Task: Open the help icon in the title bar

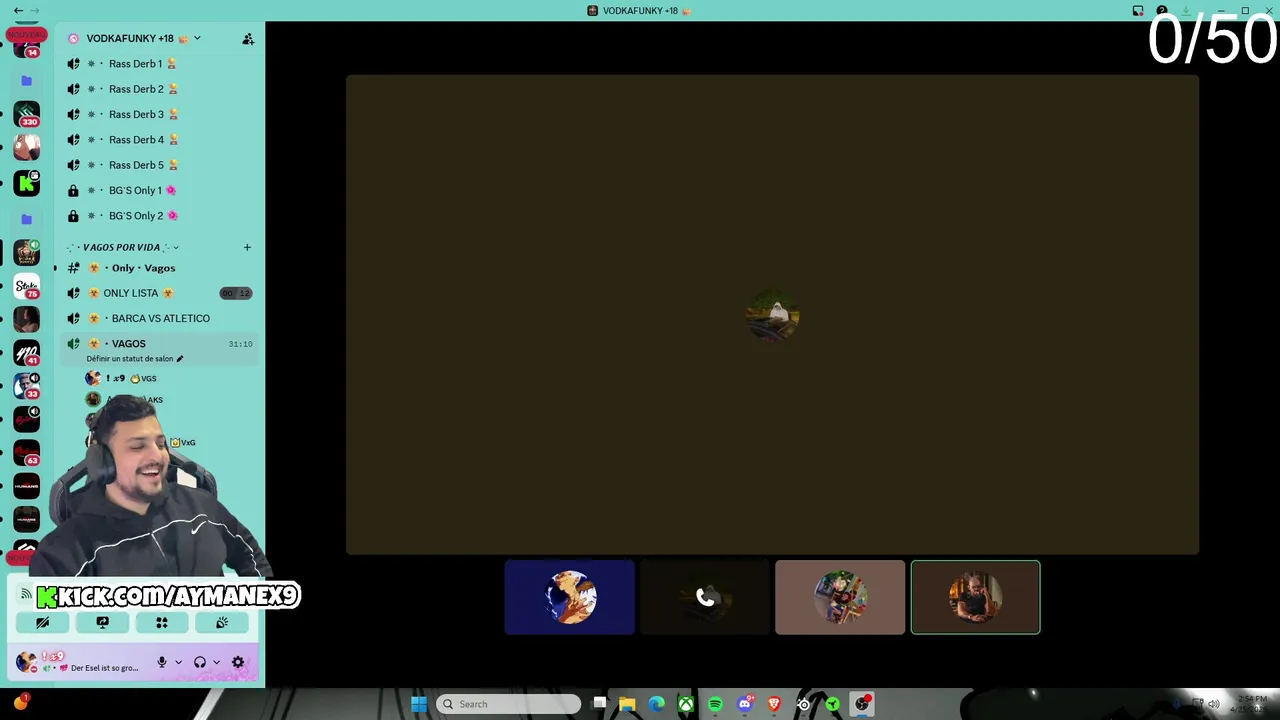Action: click(x=1162, y=10)
